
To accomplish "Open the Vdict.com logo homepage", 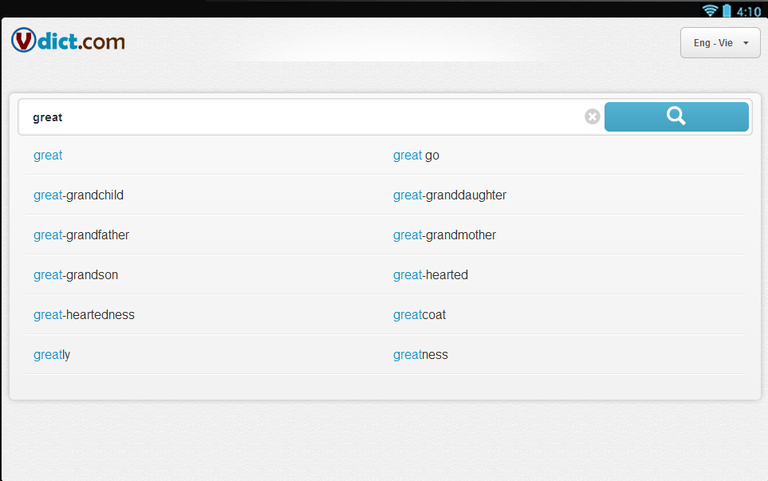I will 68,40.
